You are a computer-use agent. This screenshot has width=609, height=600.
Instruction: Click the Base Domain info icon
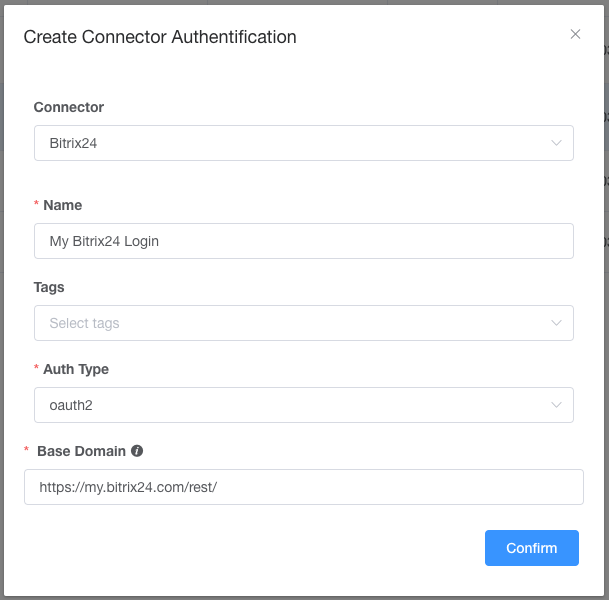[x=137, y=451]
